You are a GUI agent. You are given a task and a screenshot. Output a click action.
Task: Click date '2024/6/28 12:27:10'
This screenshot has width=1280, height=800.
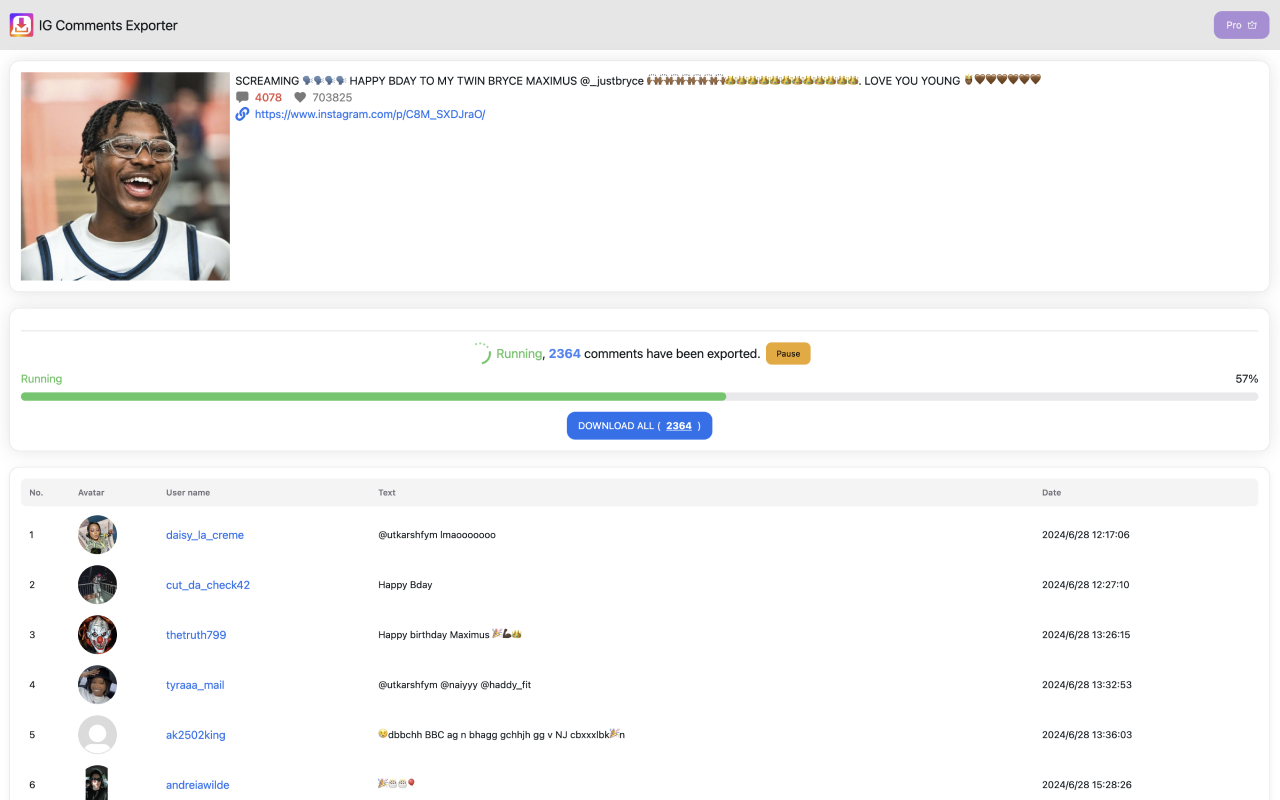tap(1086, 585)
